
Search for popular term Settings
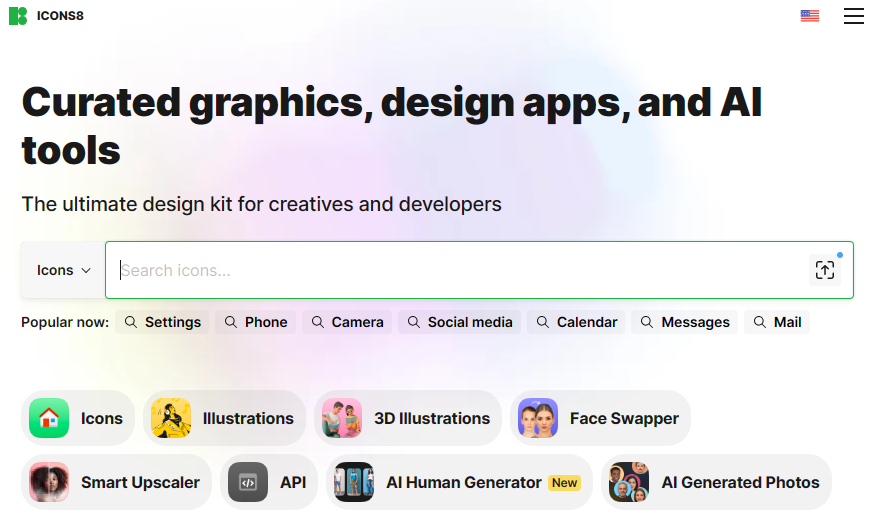tap(162, 322)
